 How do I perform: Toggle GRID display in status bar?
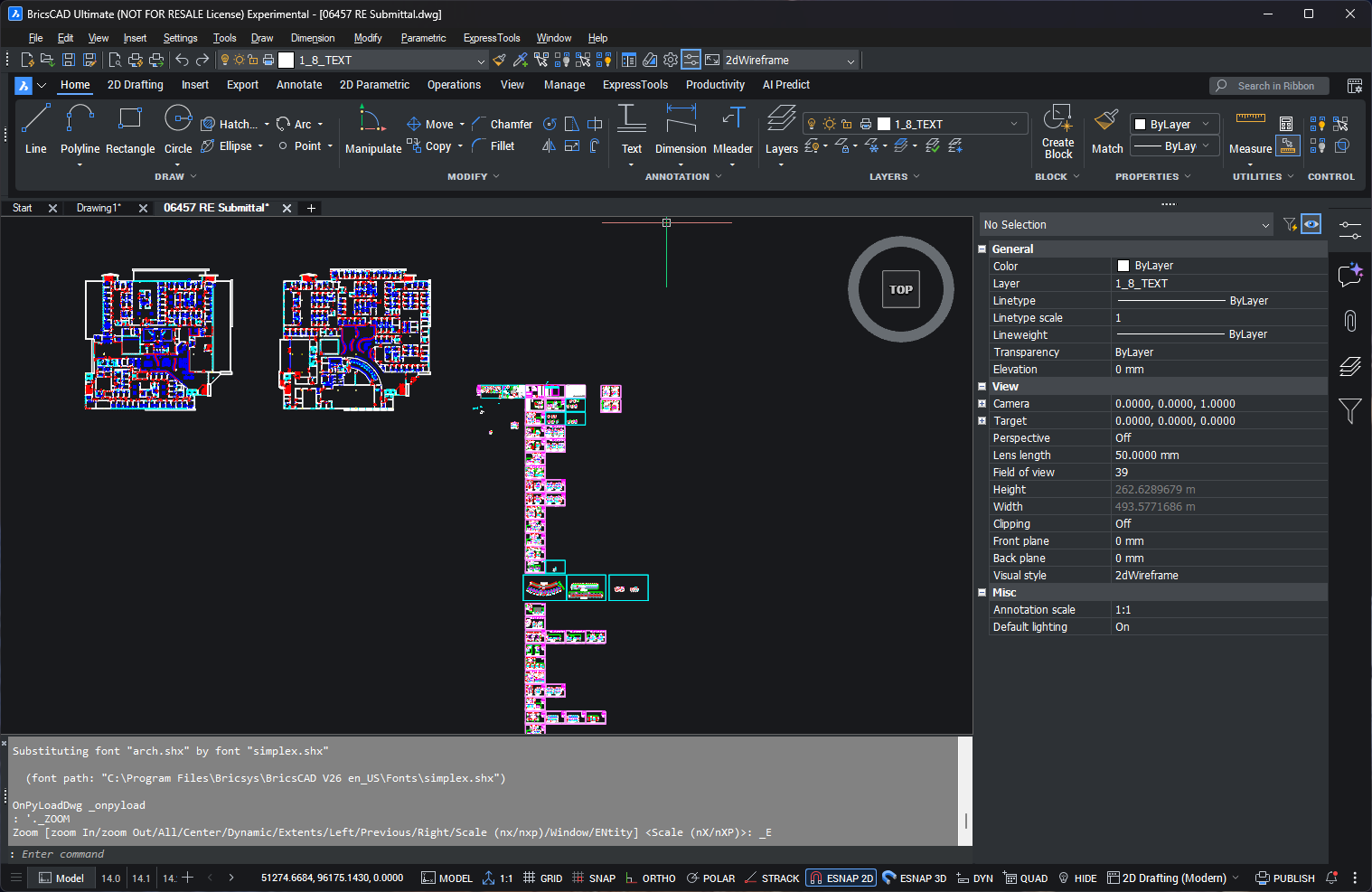tap(543, 878)
